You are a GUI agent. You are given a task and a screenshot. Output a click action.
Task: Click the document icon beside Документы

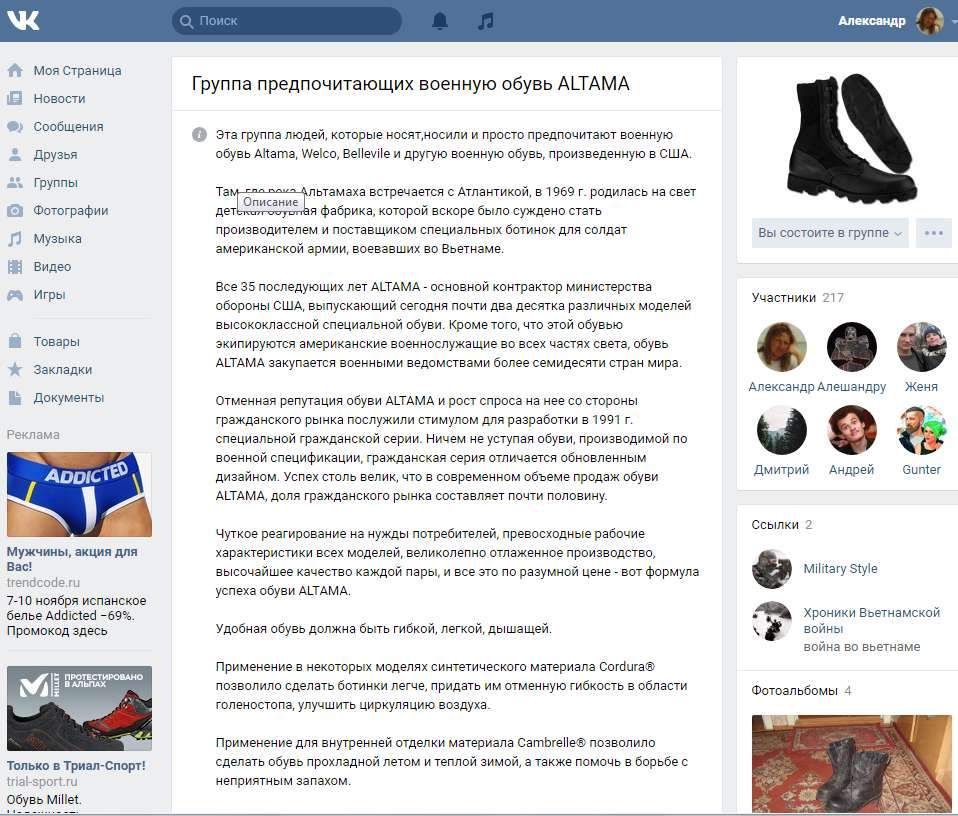(15, 398)
